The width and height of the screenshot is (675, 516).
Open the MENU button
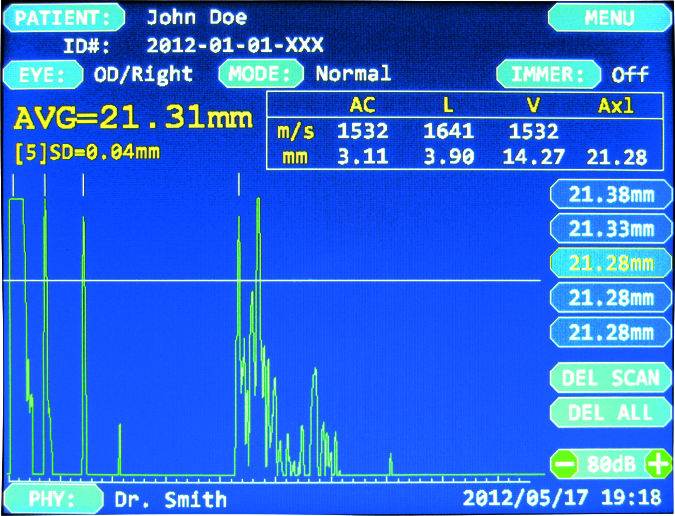[x=610, y=18]
